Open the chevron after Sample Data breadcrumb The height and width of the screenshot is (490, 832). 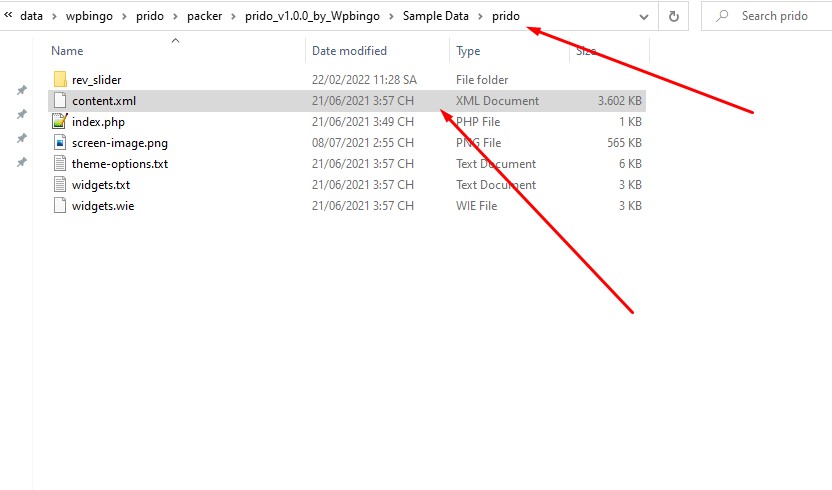[480, 16]
